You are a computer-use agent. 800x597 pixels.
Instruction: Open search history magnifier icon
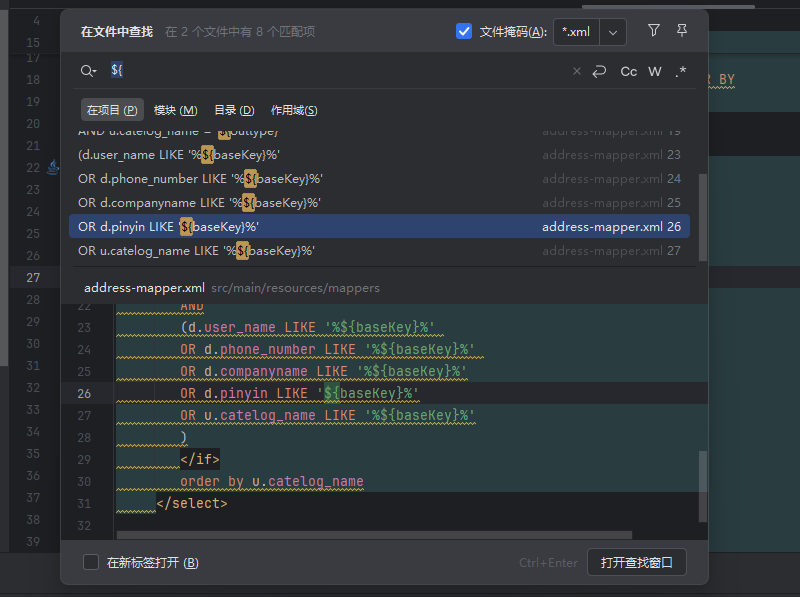click(88, 71)
